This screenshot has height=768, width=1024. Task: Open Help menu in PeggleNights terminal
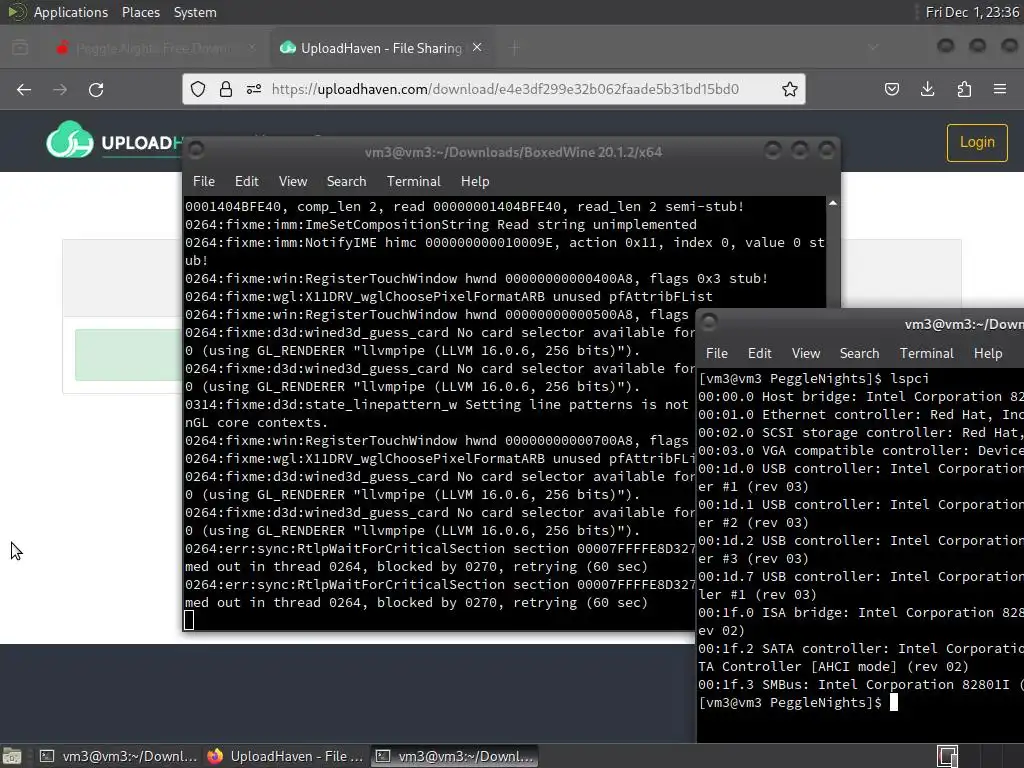click(988, 353)
